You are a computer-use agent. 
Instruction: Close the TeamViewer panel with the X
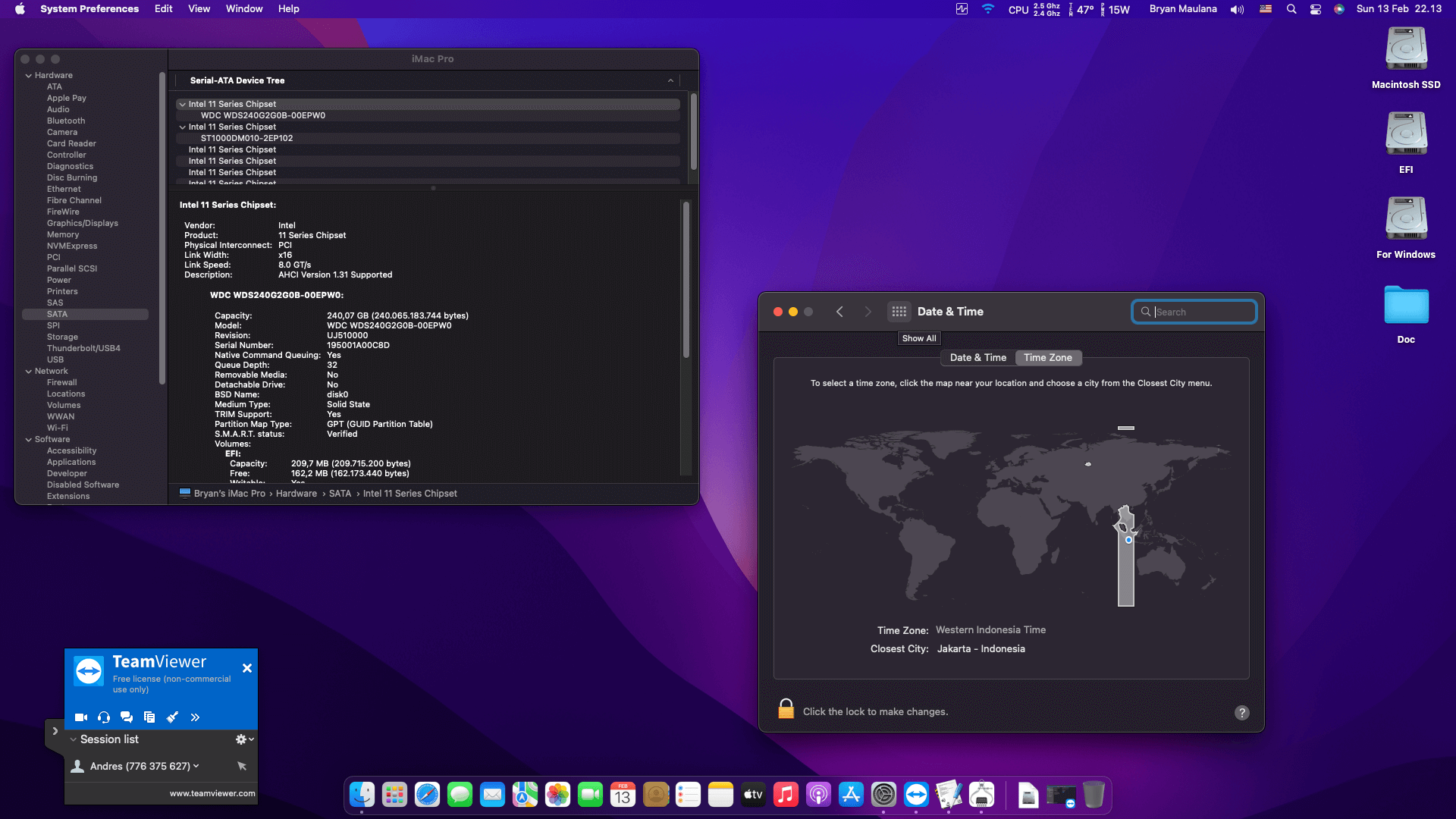246,668
